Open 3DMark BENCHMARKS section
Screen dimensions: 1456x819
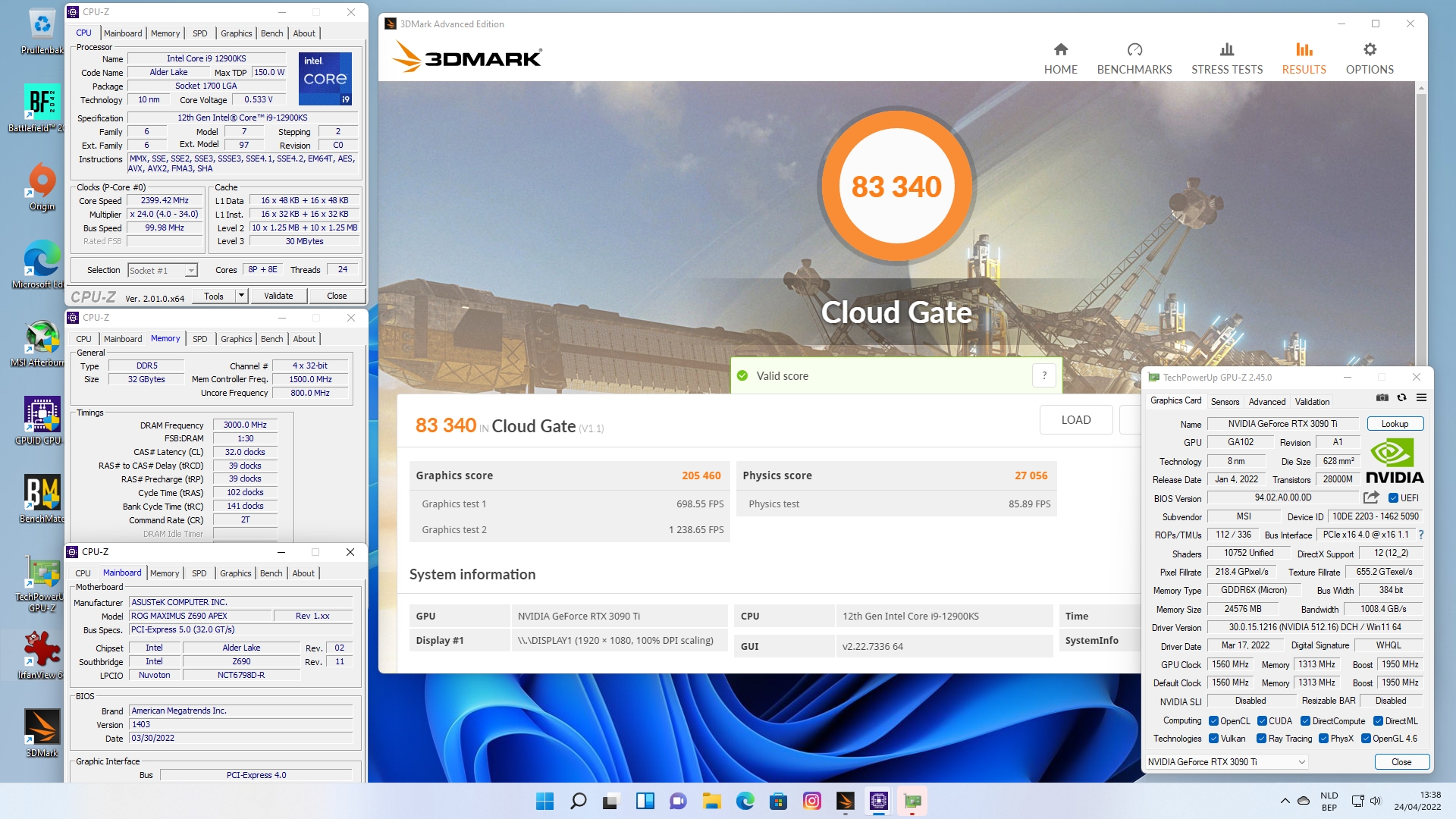[1134, 59]
